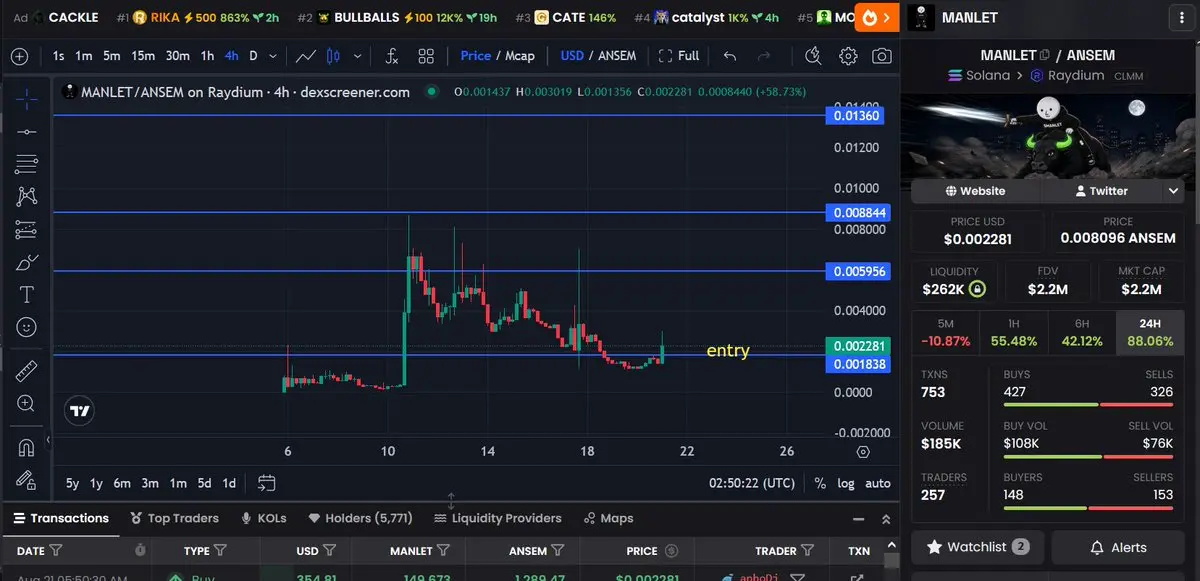Screen dimensions: 1200x581
Task: Filter transactions by MANLET amount
Action: (443, 550)
